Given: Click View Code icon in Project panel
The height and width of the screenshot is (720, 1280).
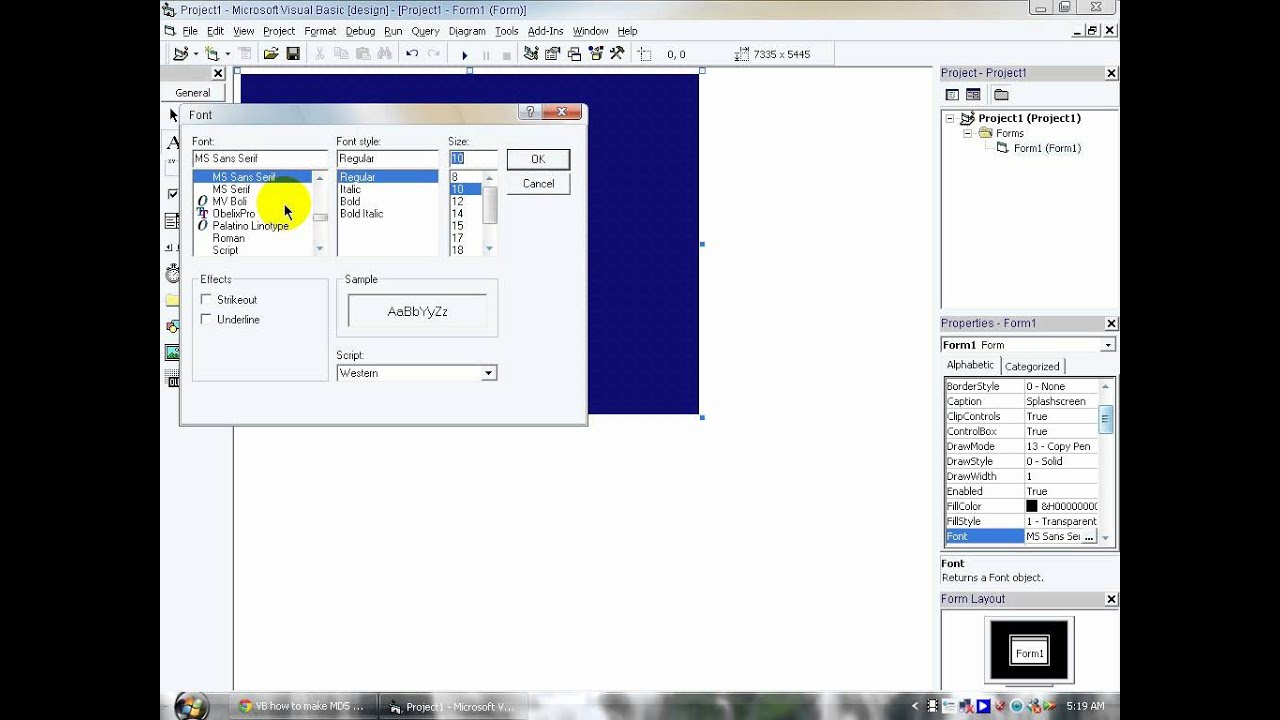Looking at the screenshot, I should tap(952, 95).
